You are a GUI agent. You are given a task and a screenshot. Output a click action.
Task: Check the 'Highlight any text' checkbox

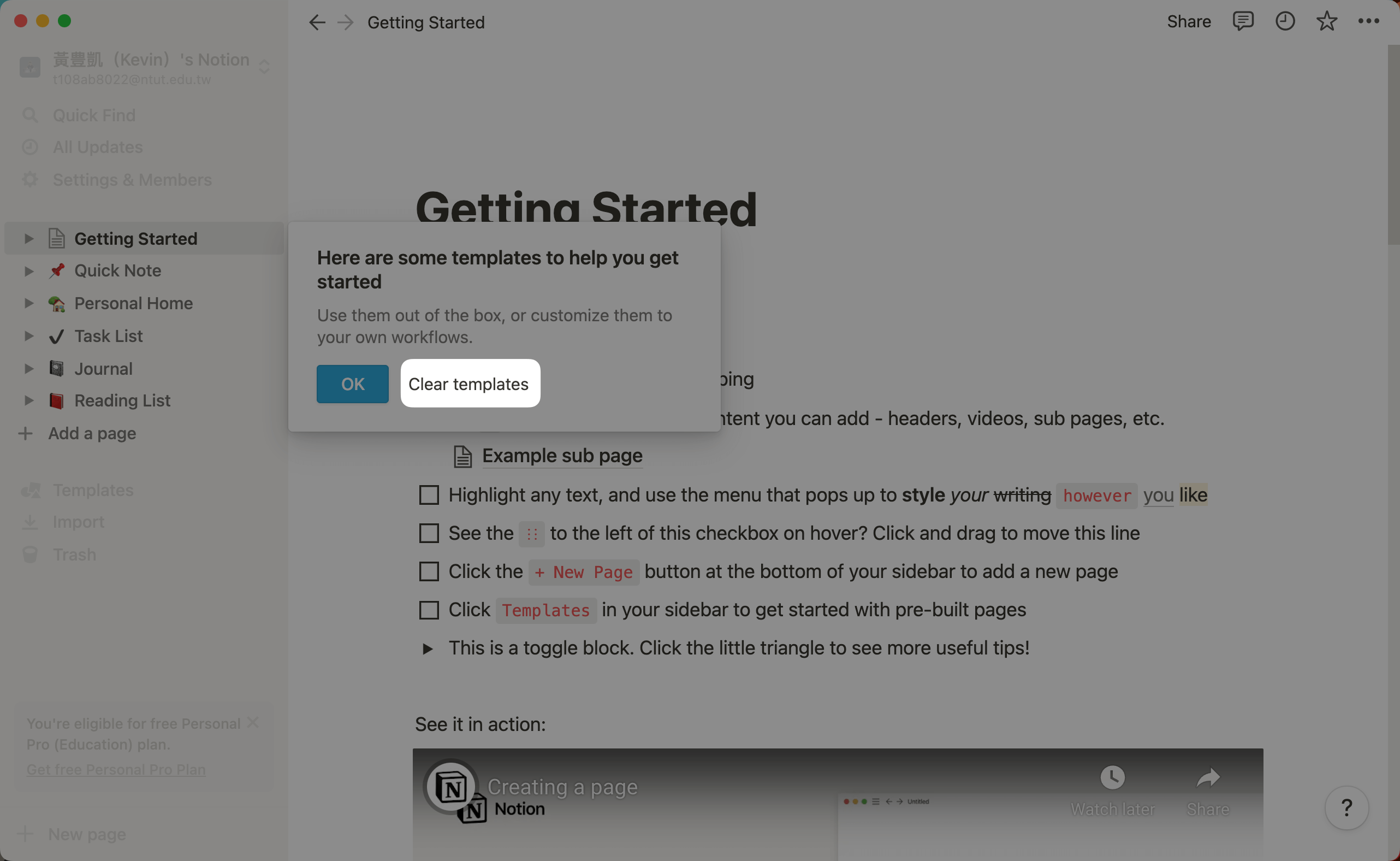click(429, 495)
